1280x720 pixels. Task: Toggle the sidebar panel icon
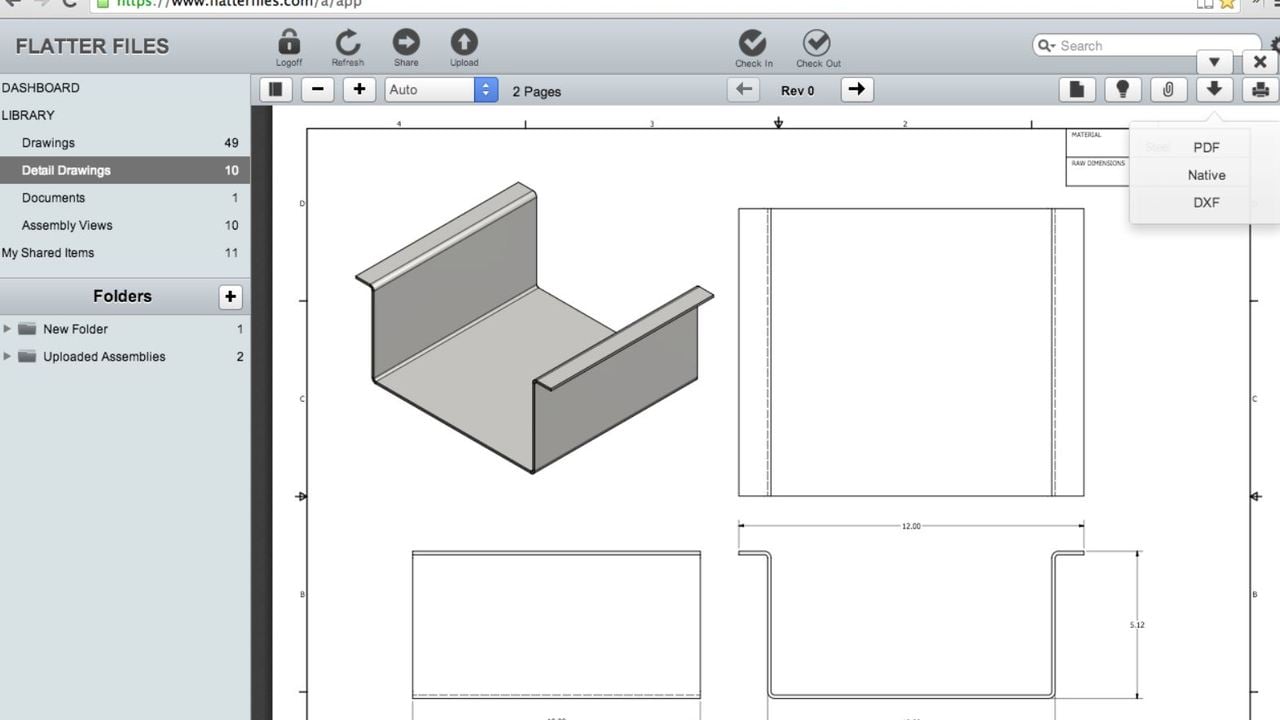(276, 90)
